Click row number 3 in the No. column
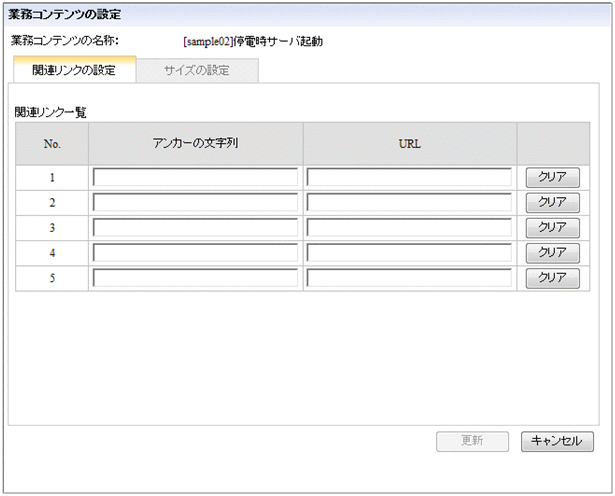The image size is (615, 496). pos(52,228)
